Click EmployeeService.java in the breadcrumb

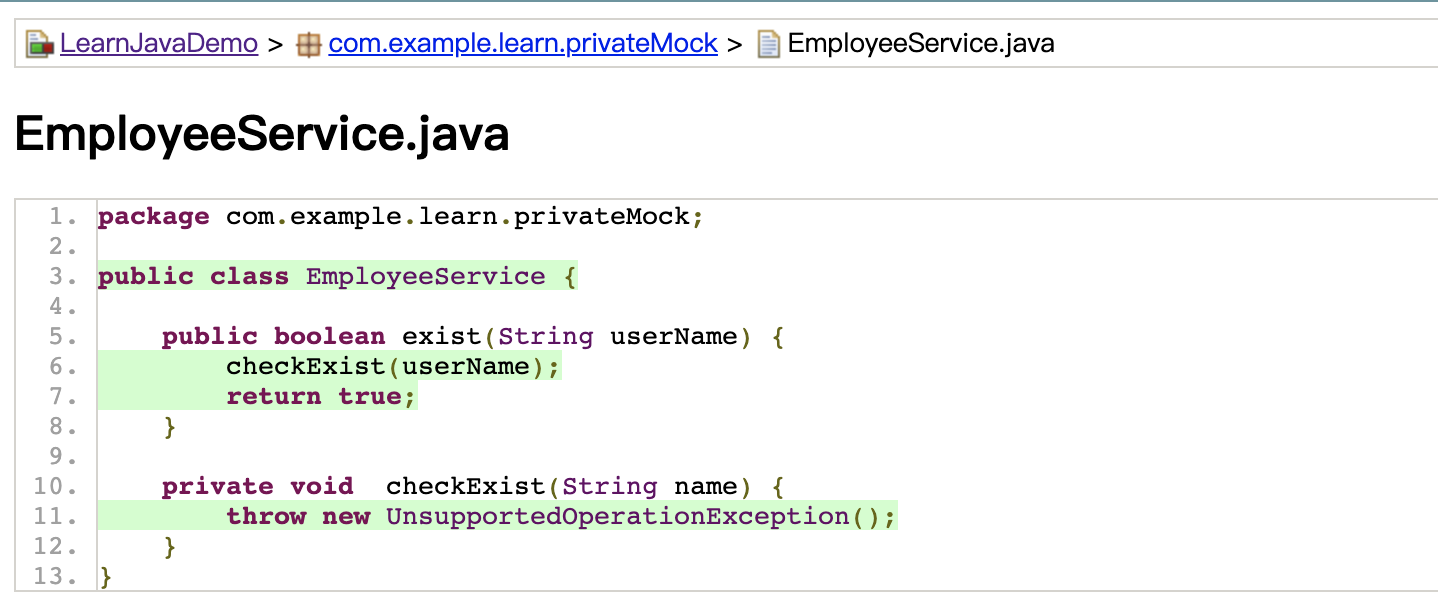[x=921, y=44]
